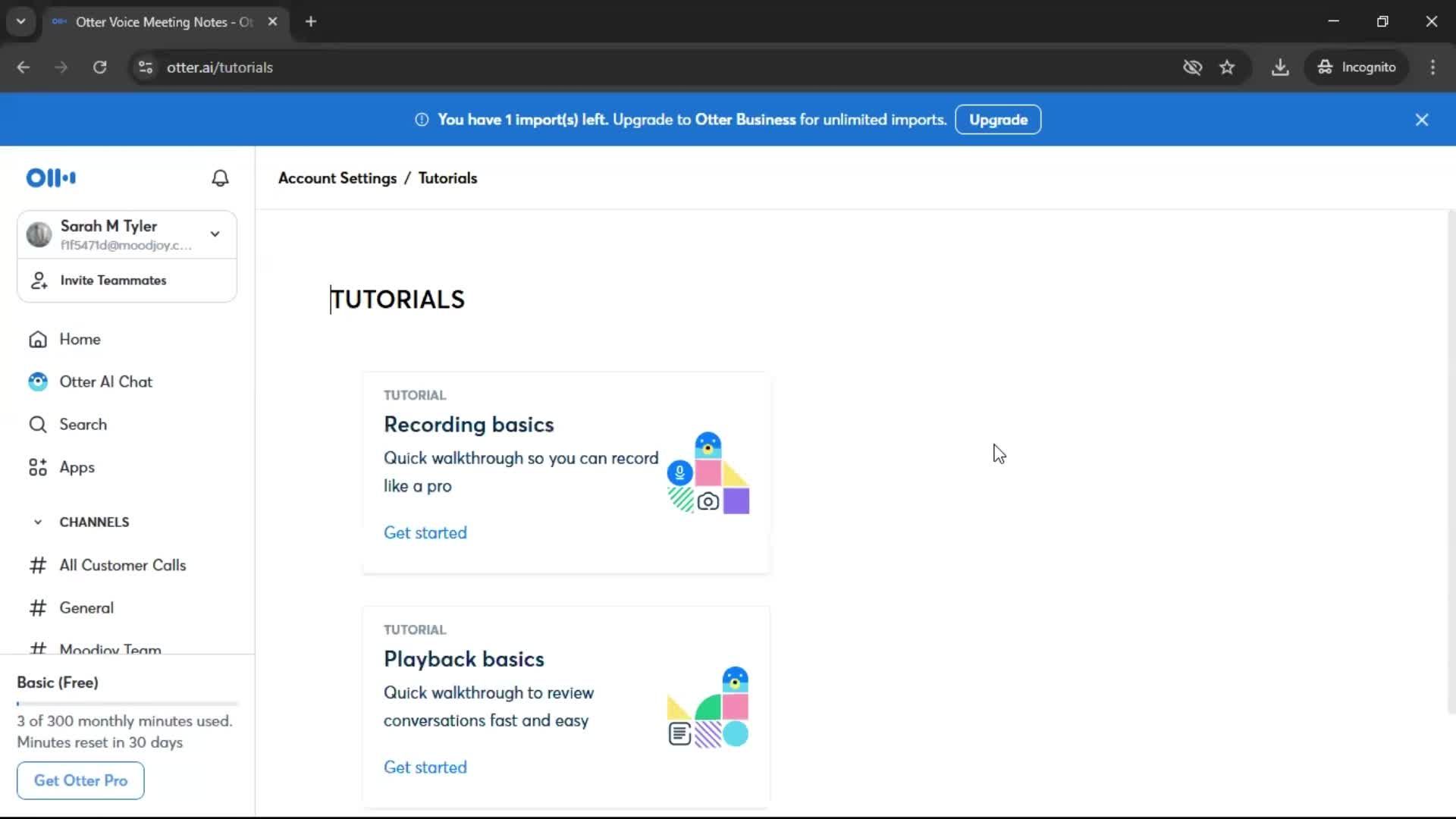This screenshot has width=1456, height=819.
Task: Click the hash icon beside All Customer Calls
Action: click(38, 566)
